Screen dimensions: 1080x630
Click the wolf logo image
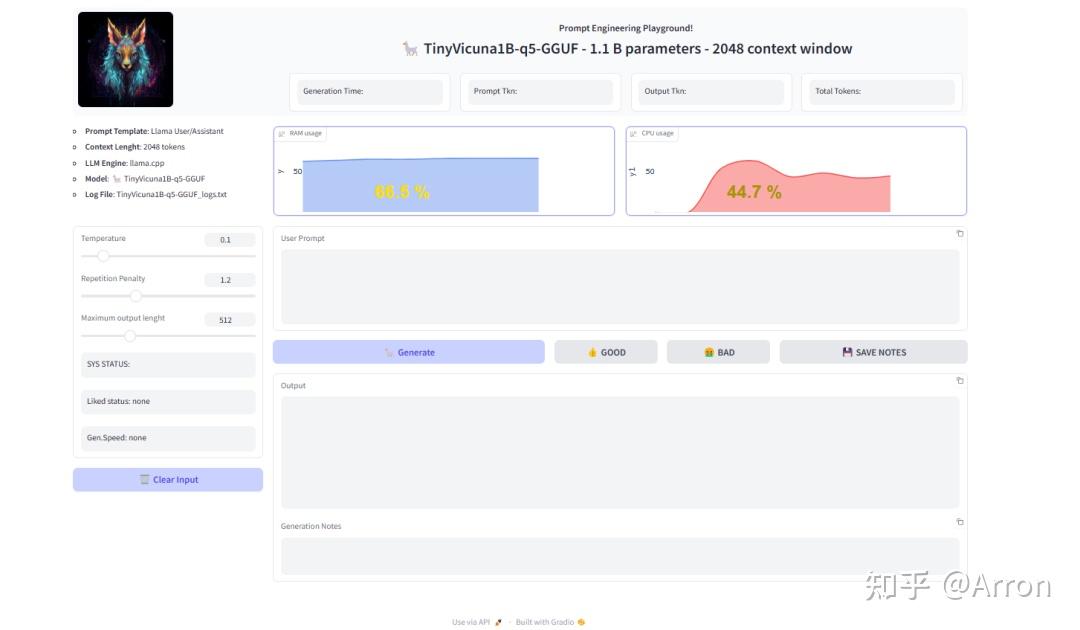pos(126,59)
